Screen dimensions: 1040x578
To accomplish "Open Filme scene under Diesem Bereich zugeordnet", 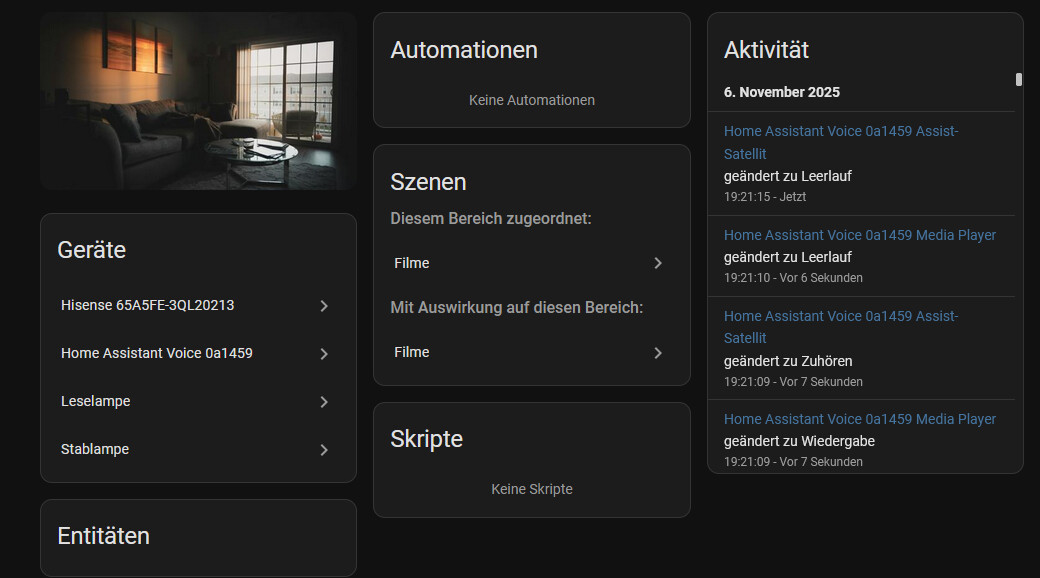I will [x=531, y=263].
